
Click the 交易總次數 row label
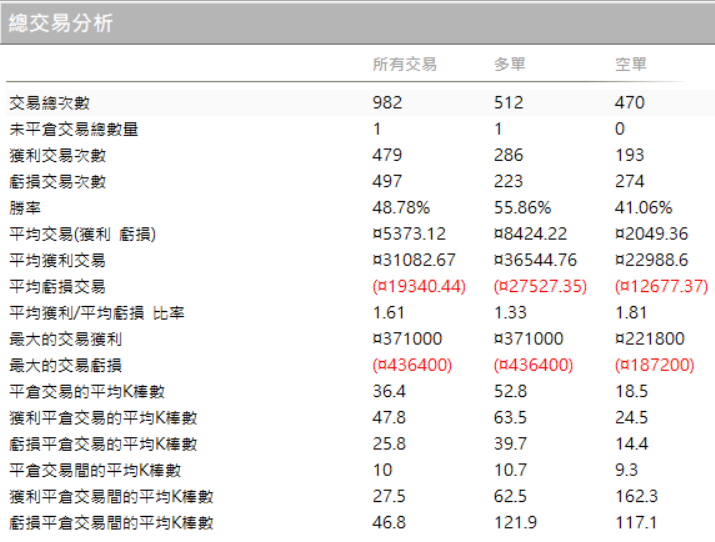tap(50, 103)
